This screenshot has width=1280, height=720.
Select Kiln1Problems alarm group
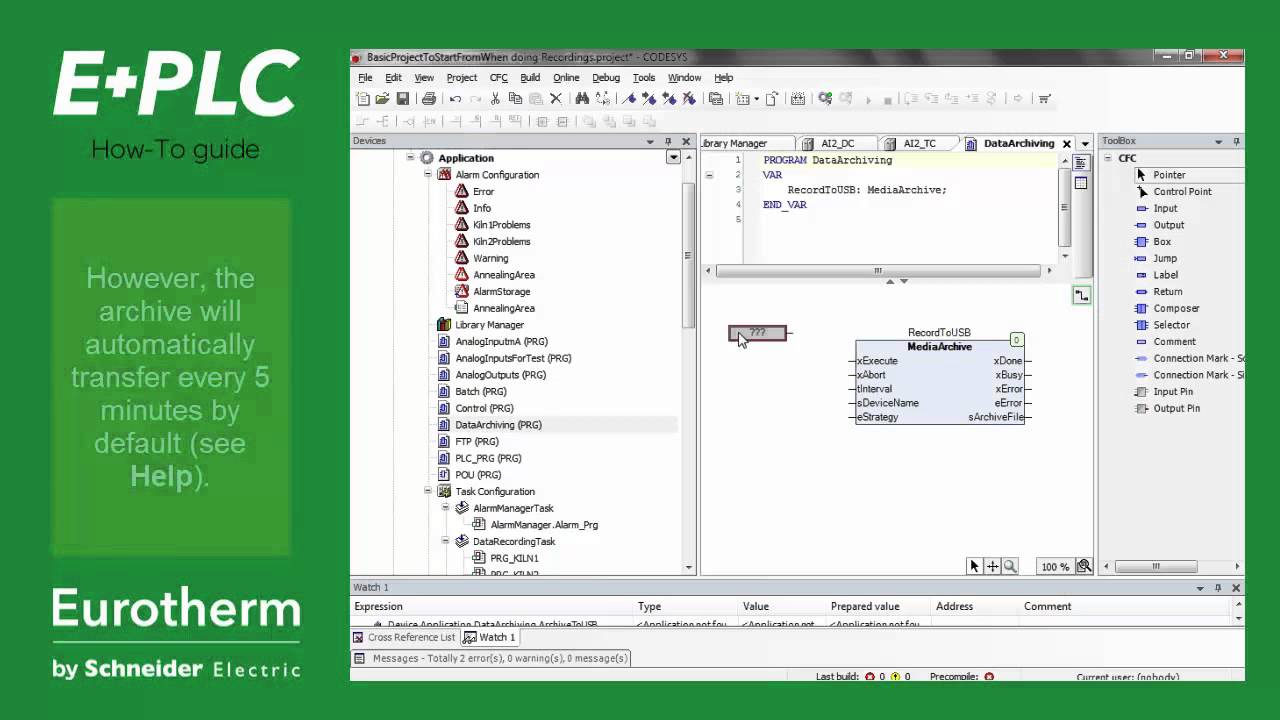(x=501, y=225)
